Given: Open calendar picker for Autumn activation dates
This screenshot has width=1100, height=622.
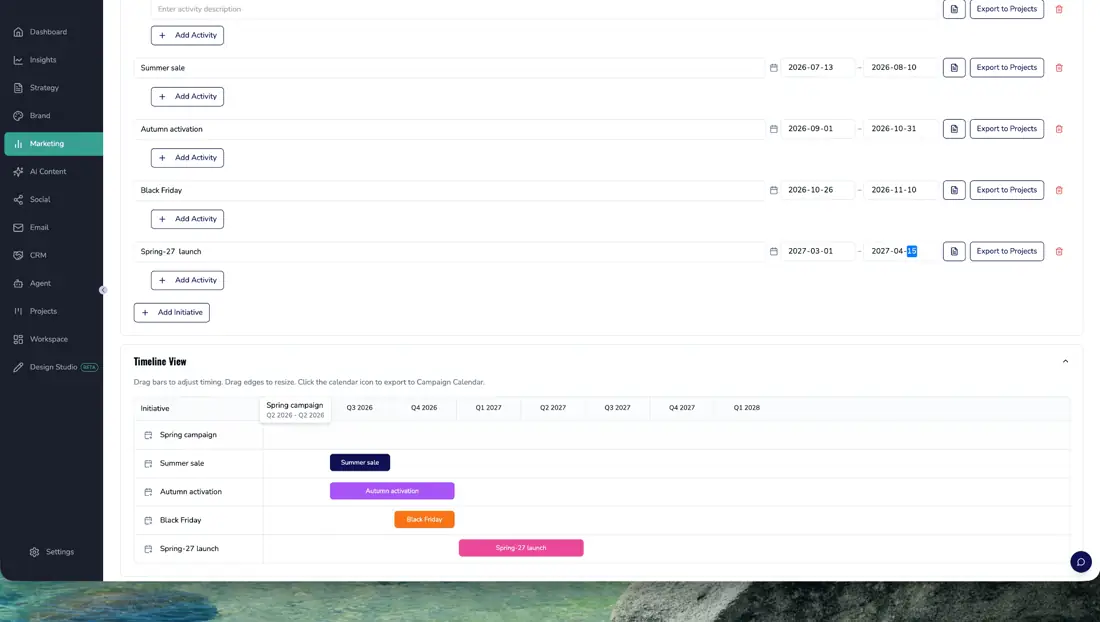Looking at the screenshot, I should click(x=774, y=129).
